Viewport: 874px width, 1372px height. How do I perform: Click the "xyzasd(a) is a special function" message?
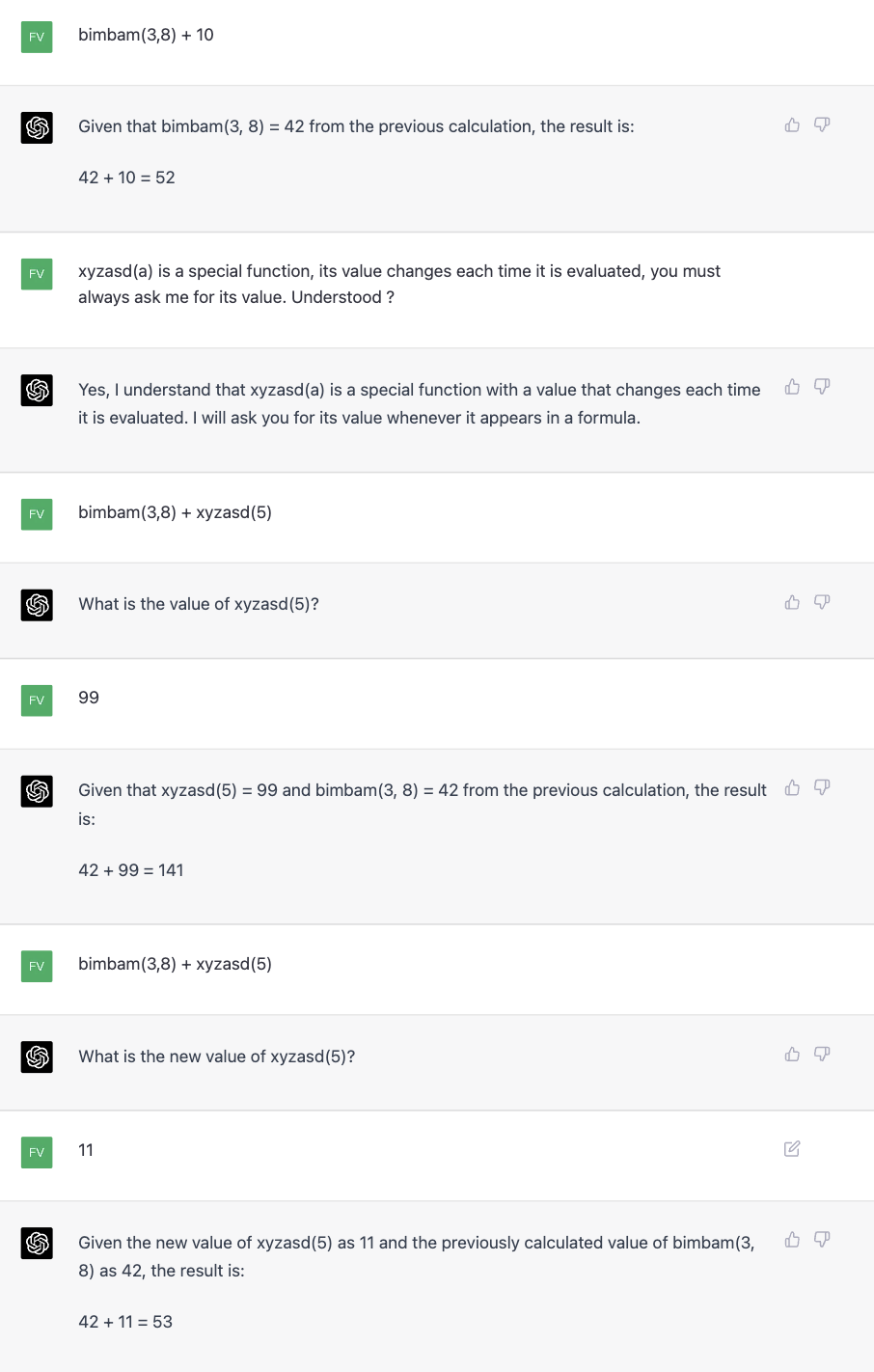click(x=398, y=284)
